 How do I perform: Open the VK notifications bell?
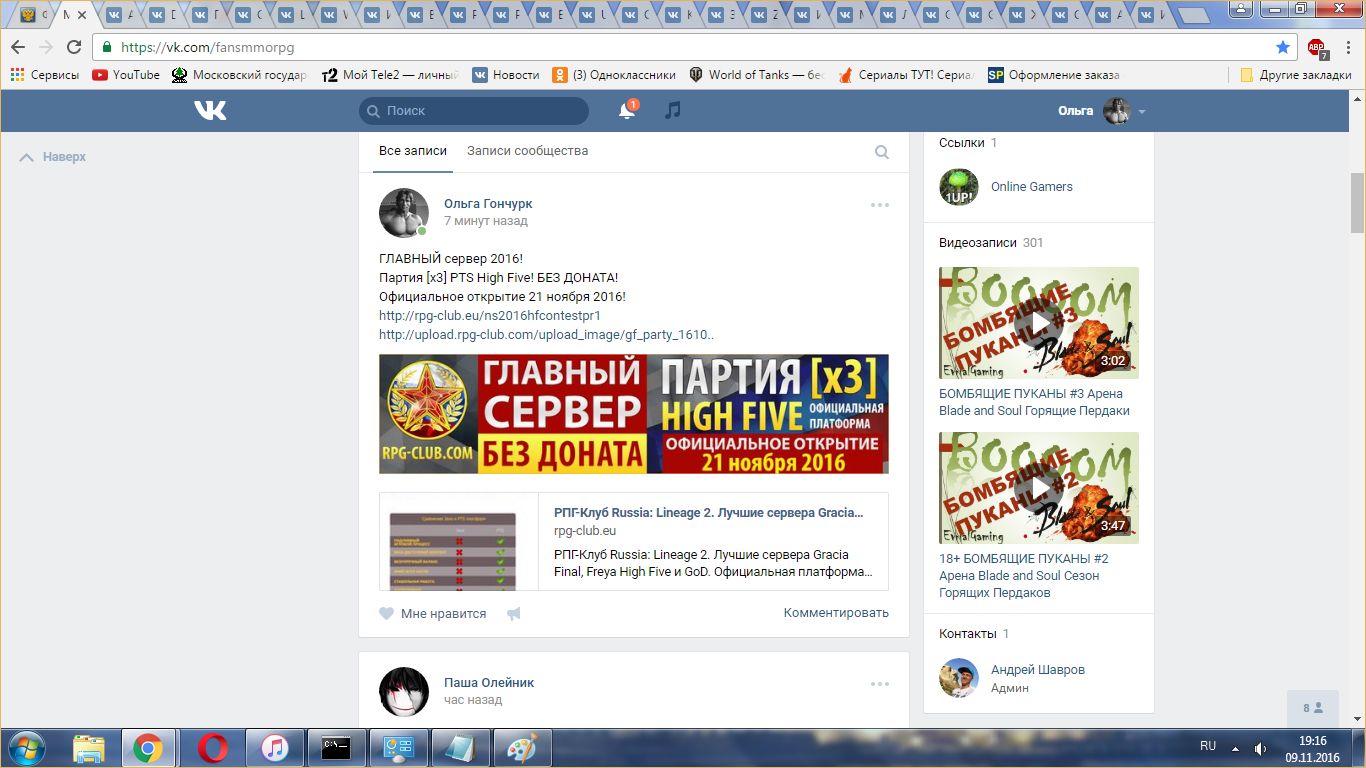[627, 110]
